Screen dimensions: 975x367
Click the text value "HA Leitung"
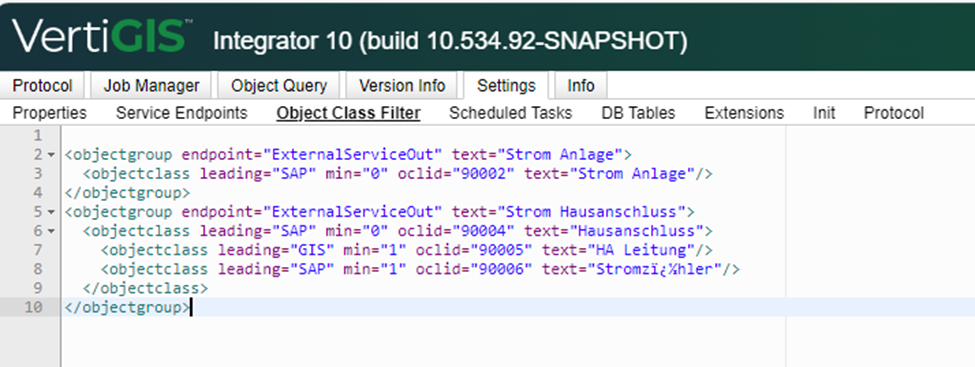[x=641, y=250]
